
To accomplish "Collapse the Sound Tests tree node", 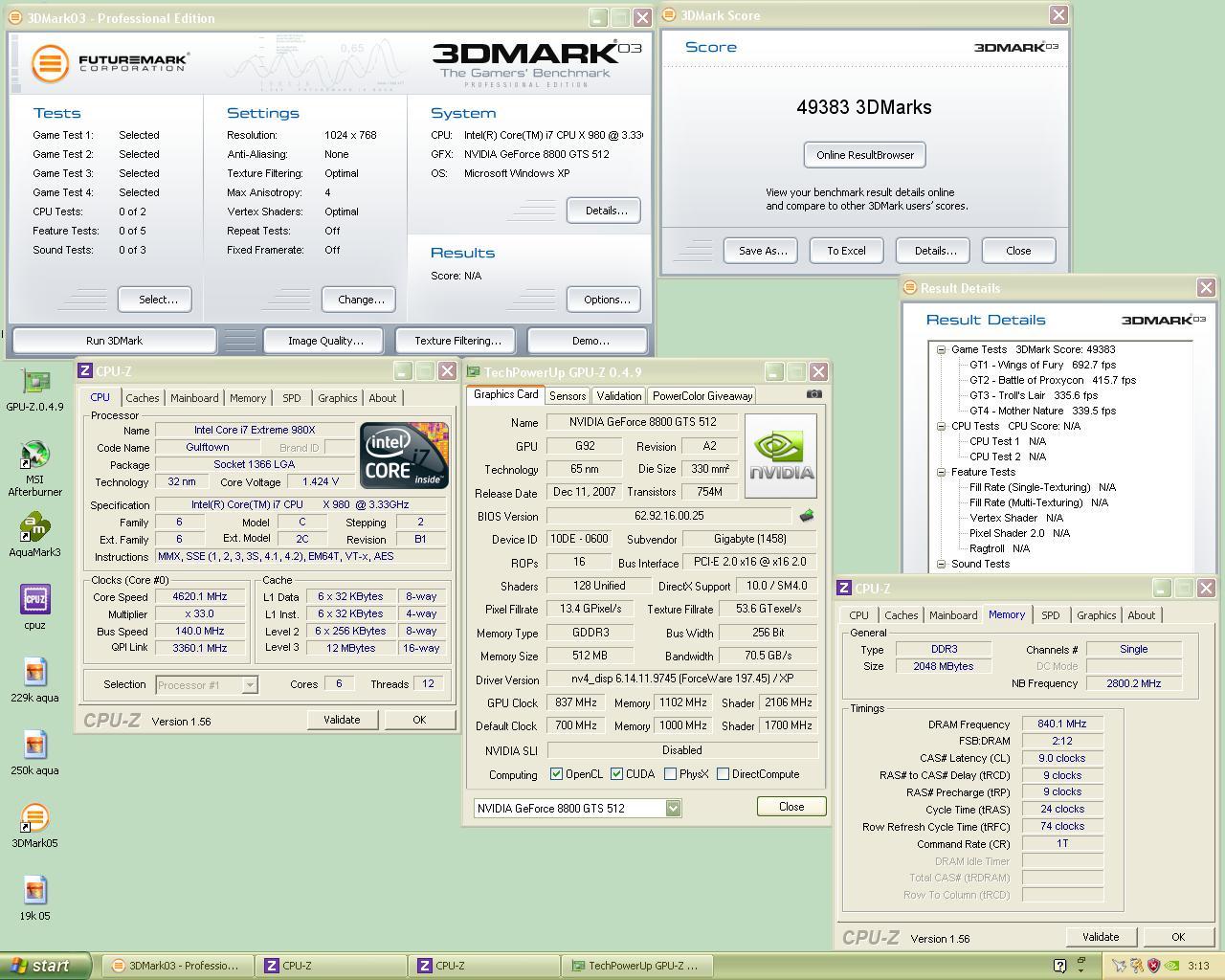I will coord(941,564).
